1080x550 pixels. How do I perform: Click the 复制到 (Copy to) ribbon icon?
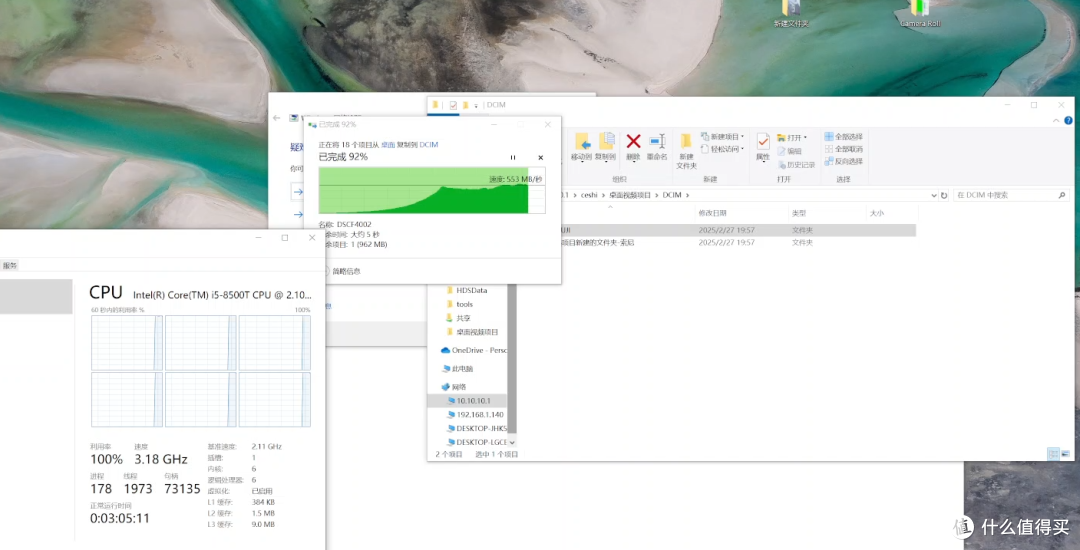pyautogui.click(x=606, y=147)
